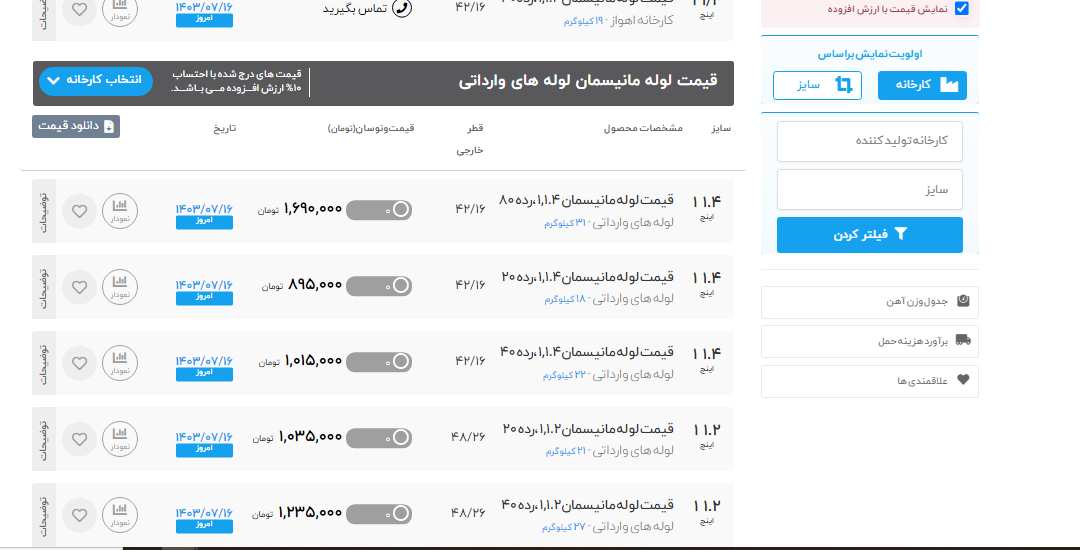Open chart for 1,015,000 toman row

tap(120, 362)
